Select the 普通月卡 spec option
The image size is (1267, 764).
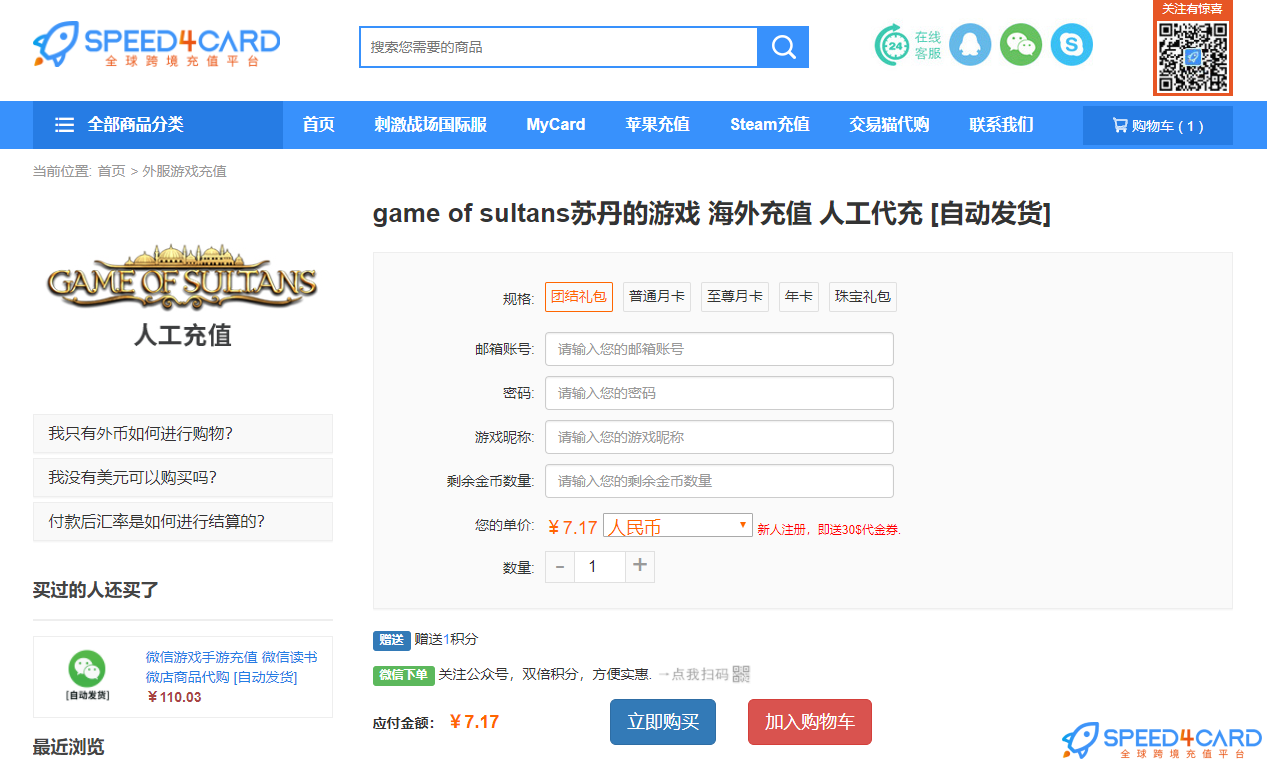(x=657, y=297)
